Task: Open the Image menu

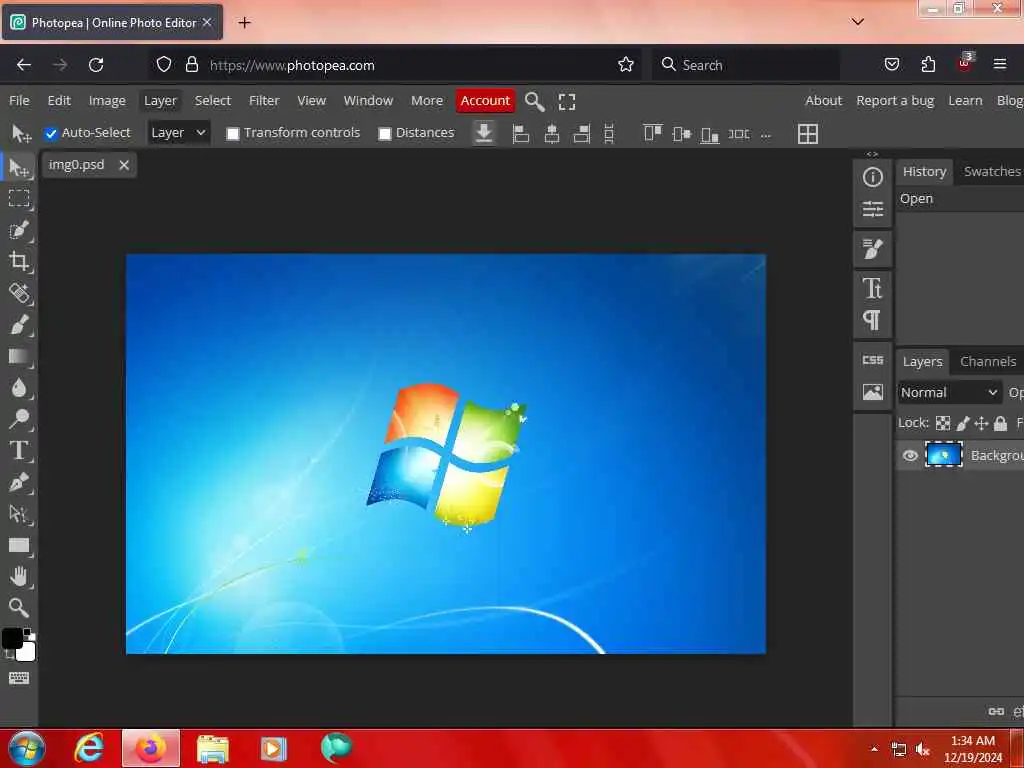Action: click(107, 101)
